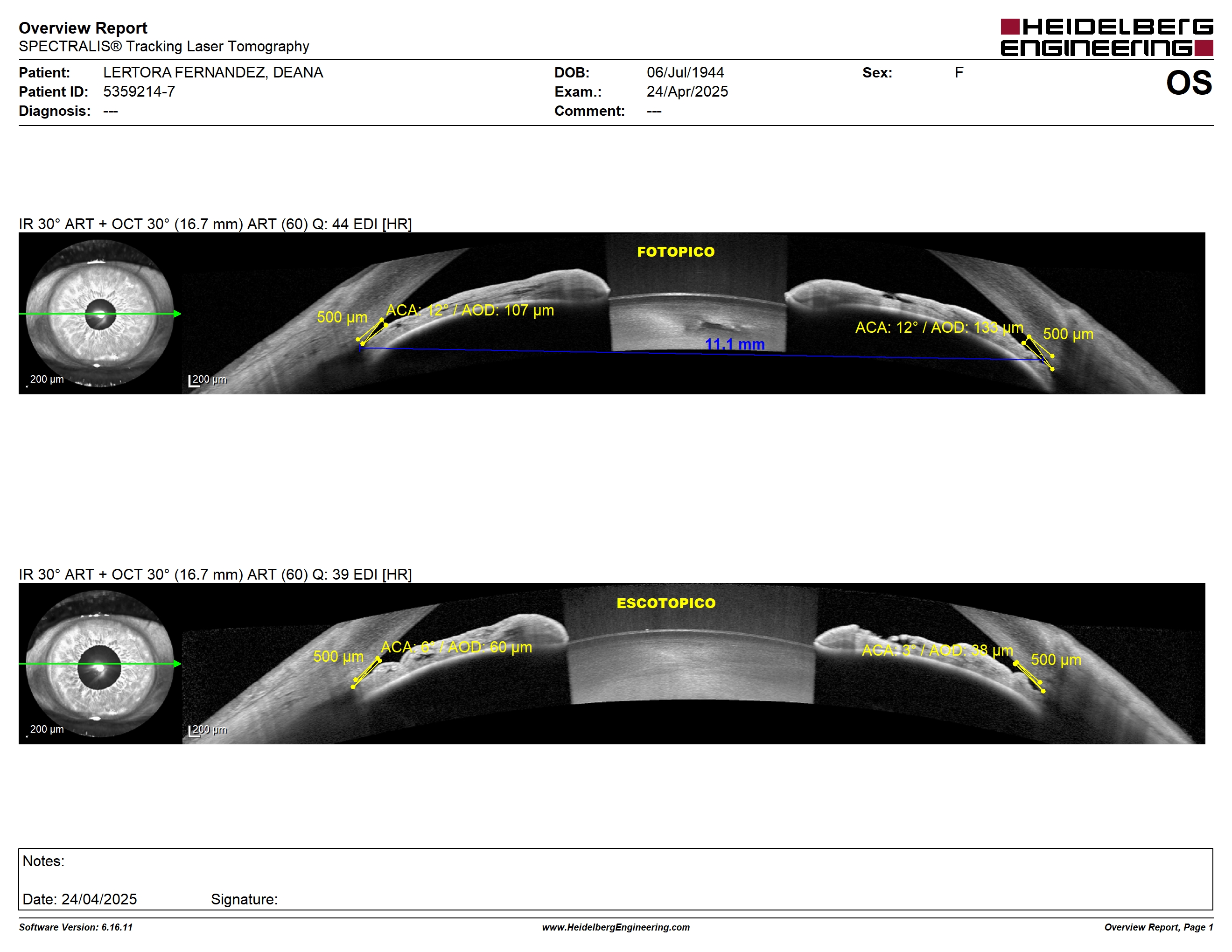Select patient name 'LERTORA FERNANDEZ, DEANA'

click(213, 72)
